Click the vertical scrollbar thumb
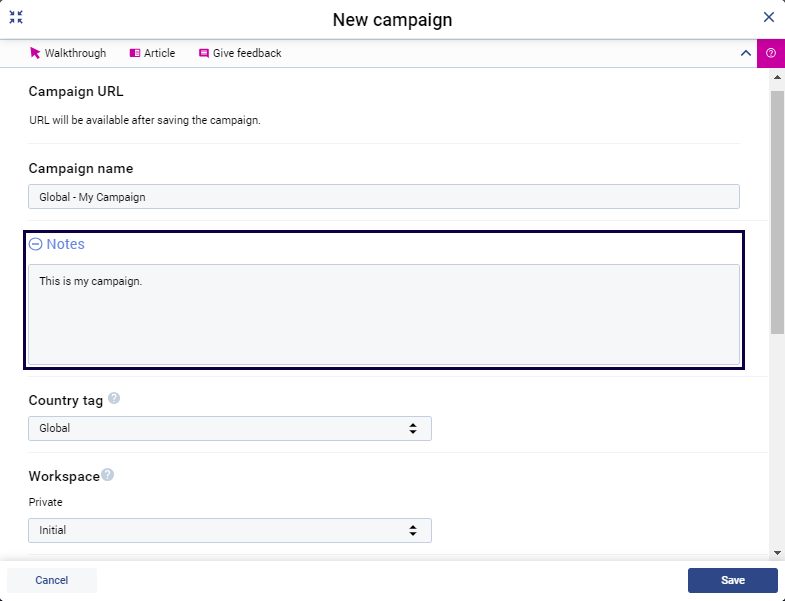 (x=777, y=210)
